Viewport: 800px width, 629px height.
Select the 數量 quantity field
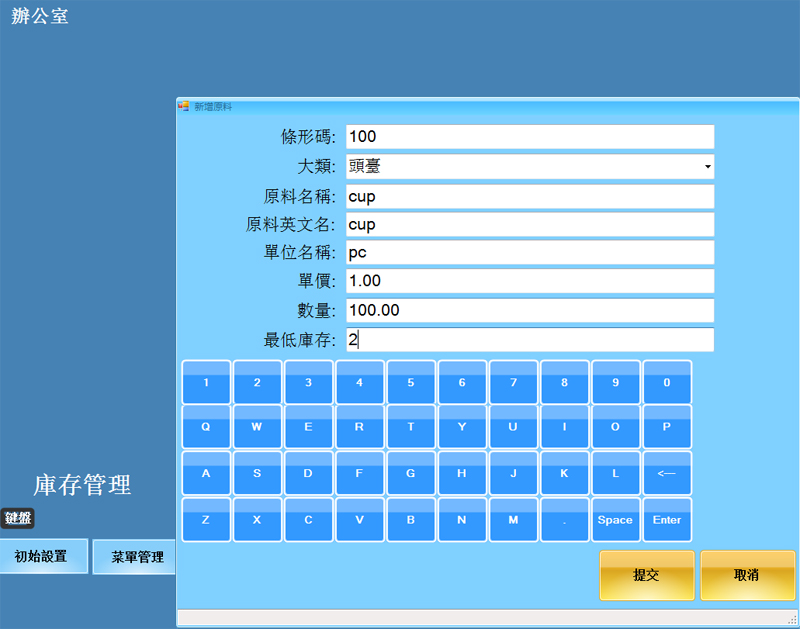530,311
